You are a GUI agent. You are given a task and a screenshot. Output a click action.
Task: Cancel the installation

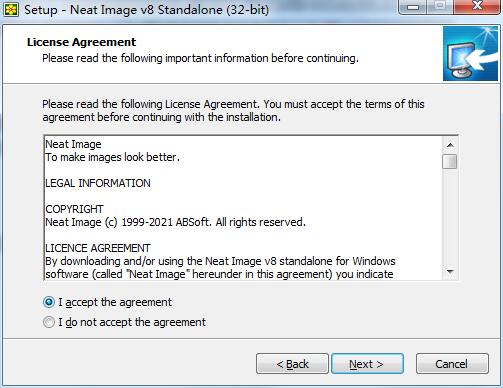452,364
